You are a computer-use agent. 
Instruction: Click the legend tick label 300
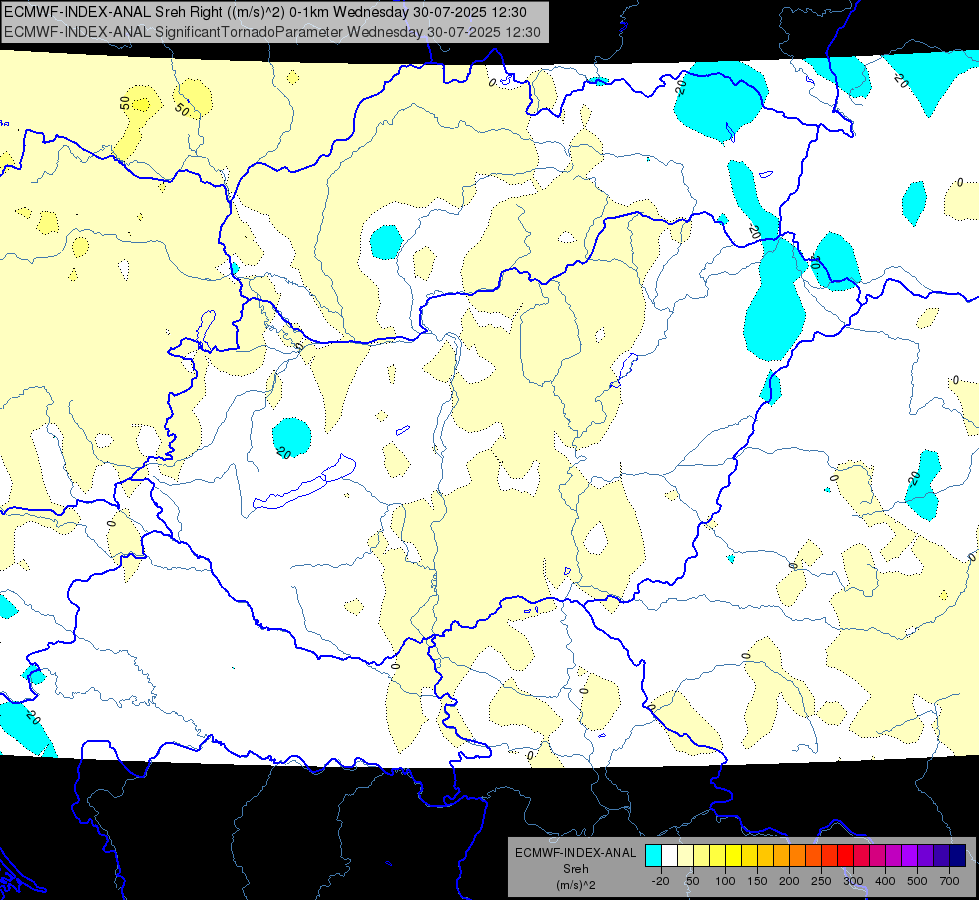click(x=853, y=881)
